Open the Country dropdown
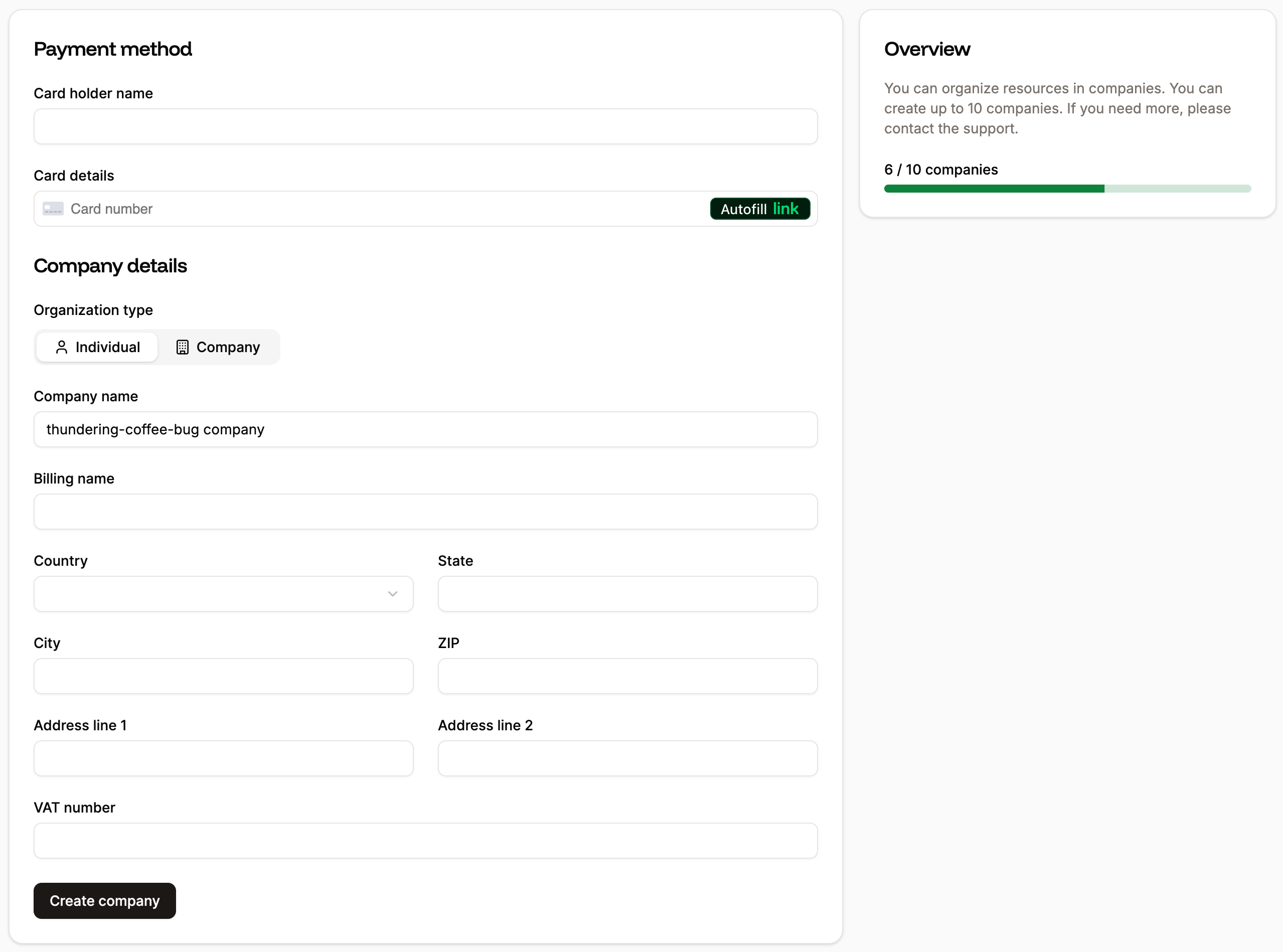This screenshot has height=952, width=1283. (224, 593)
